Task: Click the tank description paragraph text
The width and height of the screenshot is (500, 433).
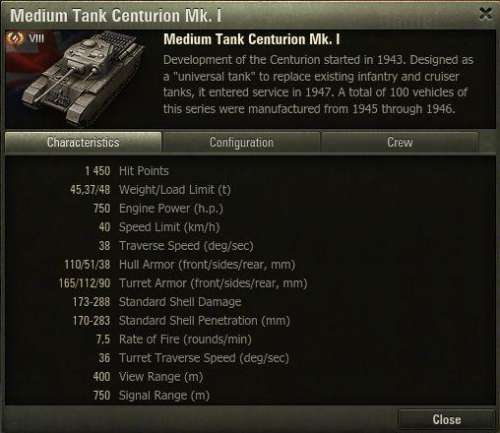Action: click(318, 84)
